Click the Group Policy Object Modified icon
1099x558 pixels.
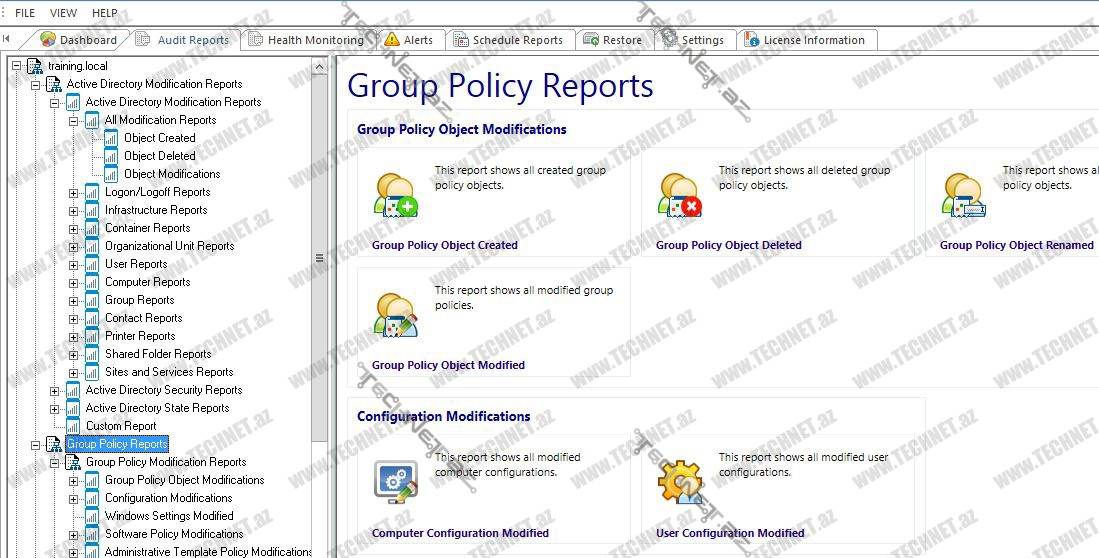395,314
